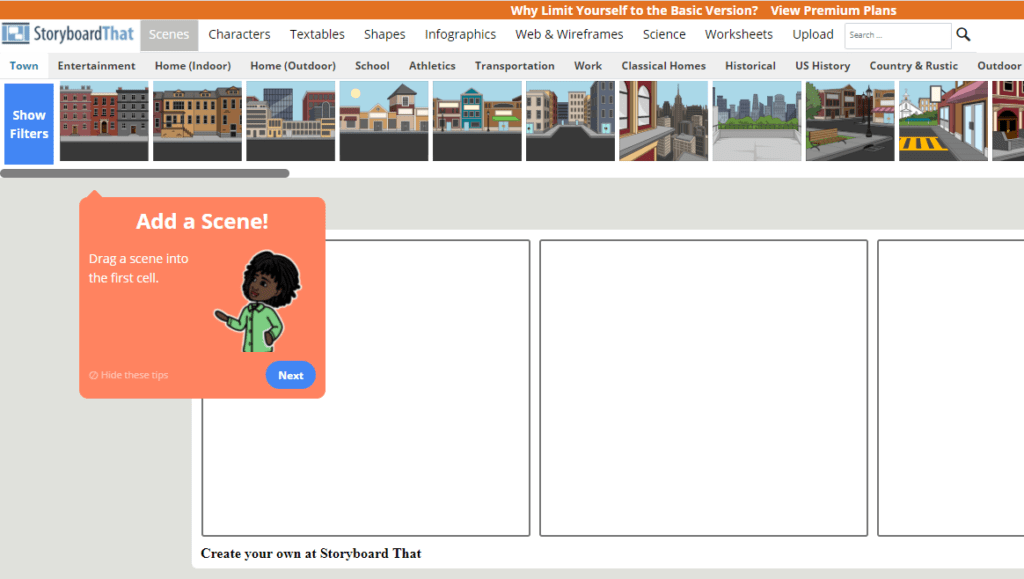Click the scene thumbnails horizontal scrollbar

tap(144, 174)
